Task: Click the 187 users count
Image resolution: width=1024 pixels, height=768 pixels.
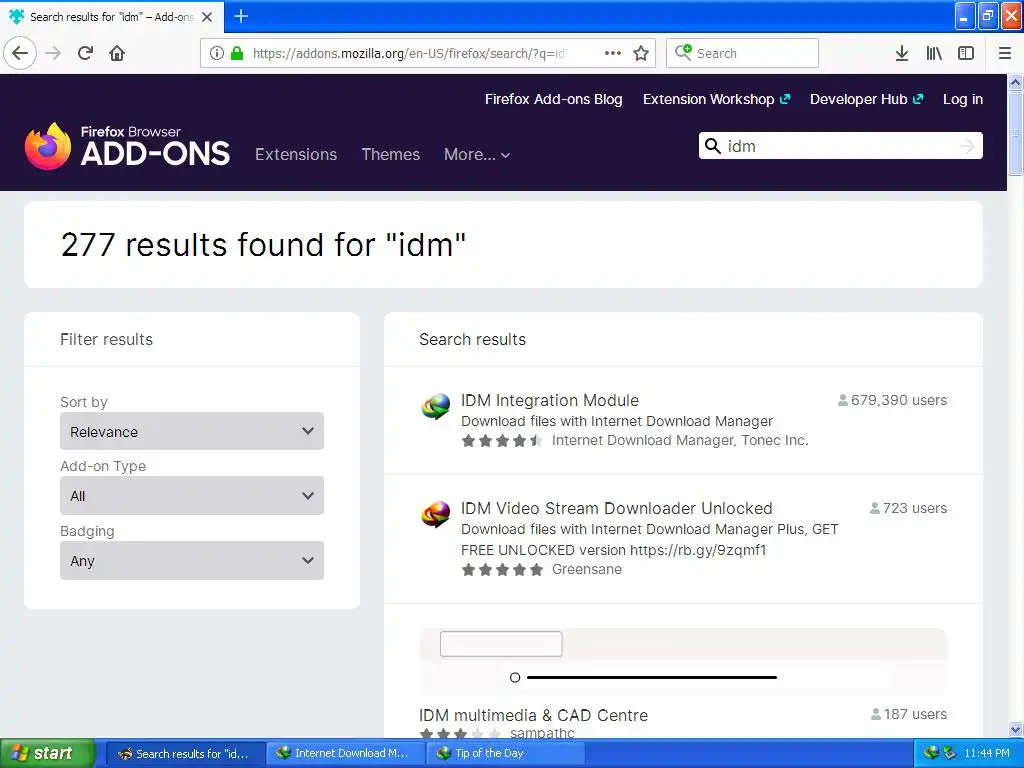Action: point(909,714)
